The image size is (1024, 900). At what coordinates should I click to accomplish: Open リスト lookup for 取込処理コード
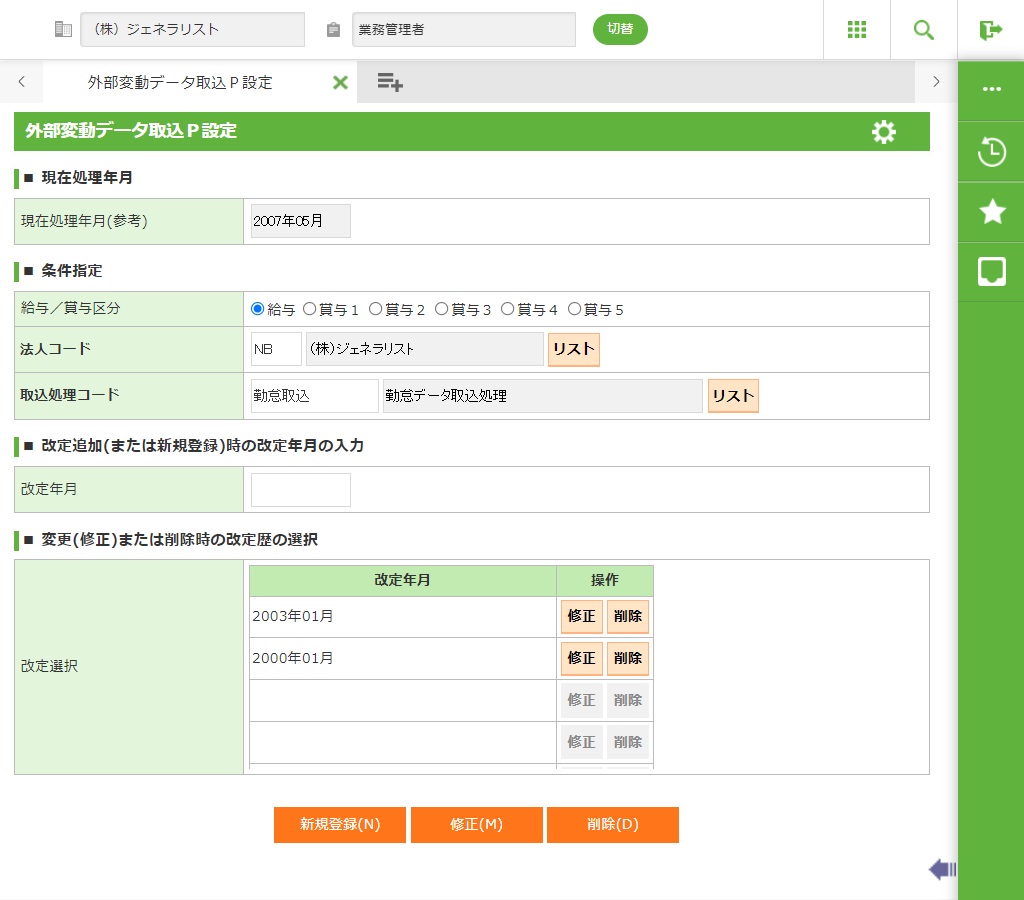click(x=733, y=396)
